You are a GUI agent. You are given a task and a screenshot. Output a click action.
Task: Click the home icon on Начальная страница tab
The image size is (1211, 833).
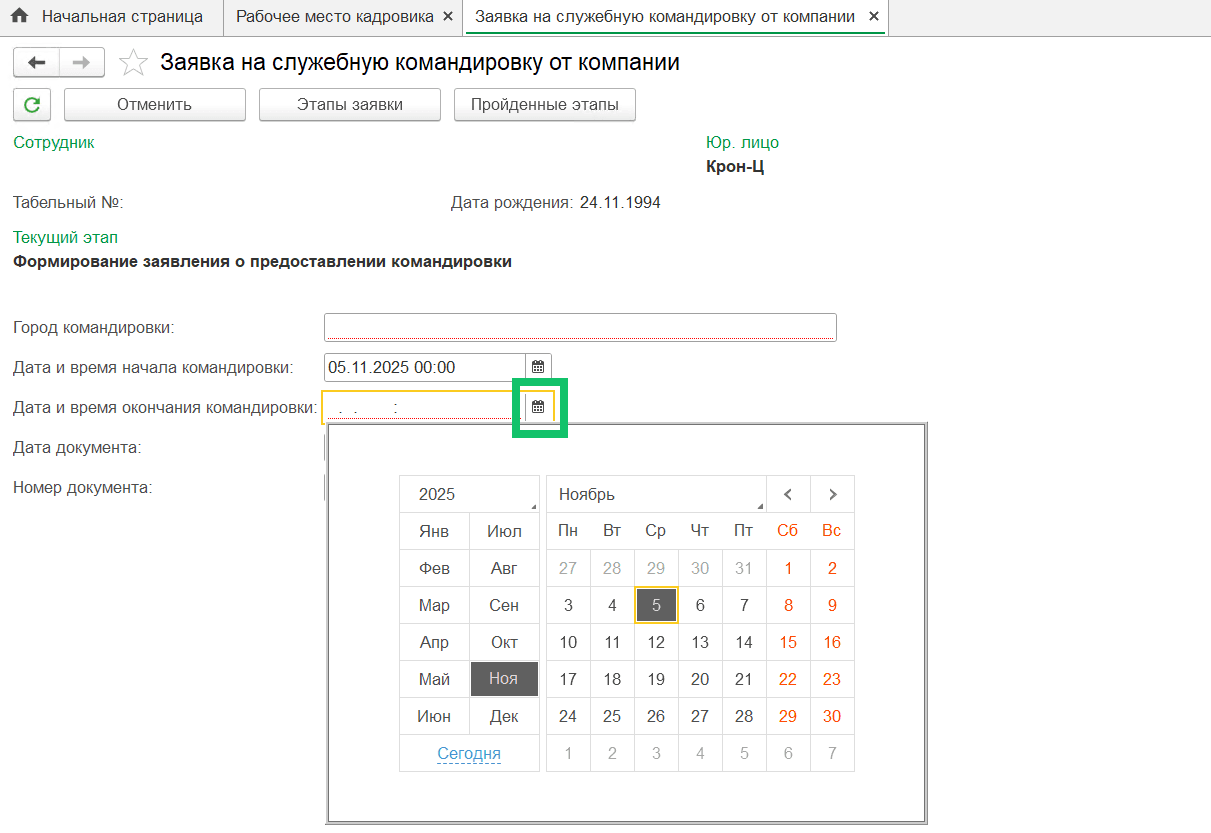tap(20, 17)
